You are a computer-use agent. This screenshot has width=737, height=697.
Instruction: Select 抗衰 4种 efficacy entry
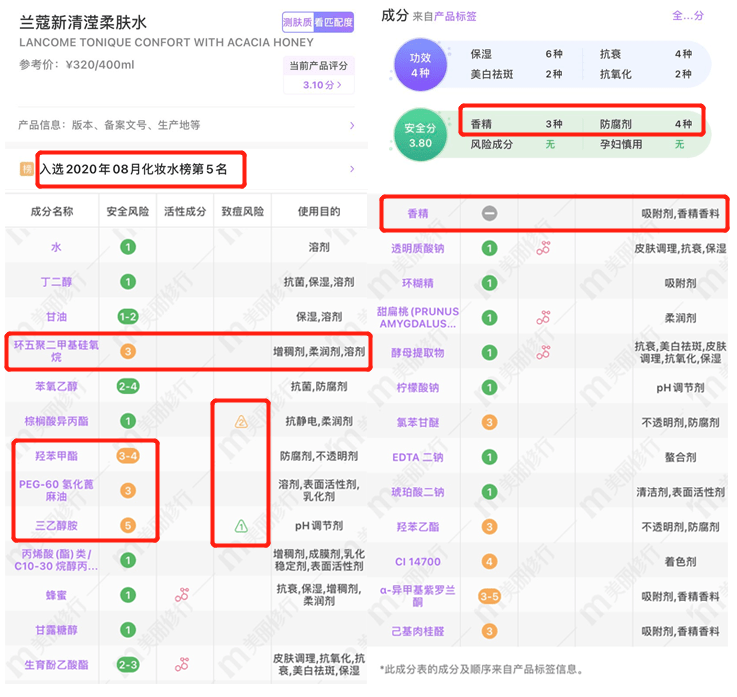tap(646, 54)
